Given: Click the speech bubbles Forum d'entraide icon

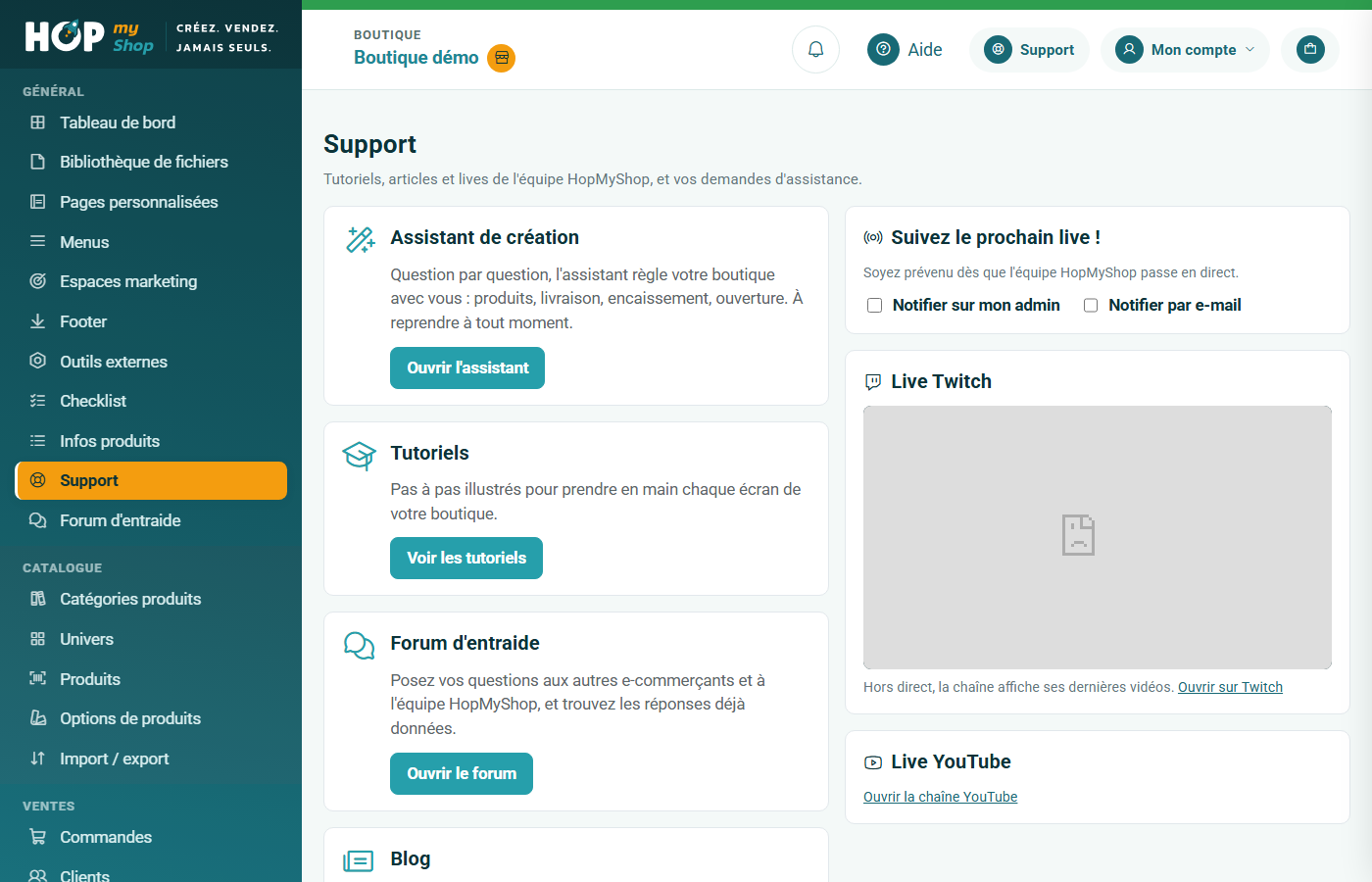Looking at the screenshot, I should [x=360, y=645].
